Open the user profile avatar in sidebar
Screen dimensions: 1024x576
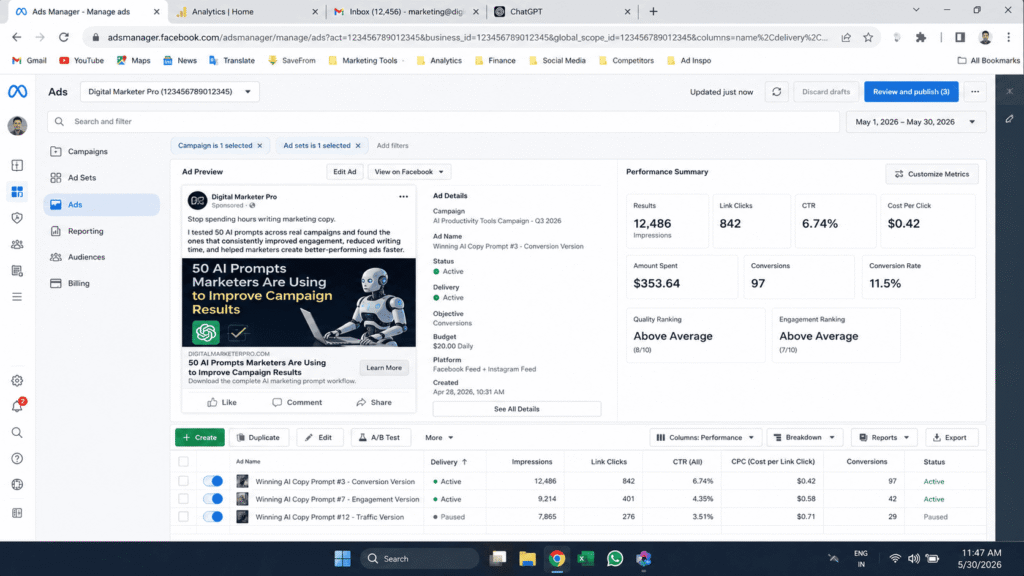click(18, 125)
